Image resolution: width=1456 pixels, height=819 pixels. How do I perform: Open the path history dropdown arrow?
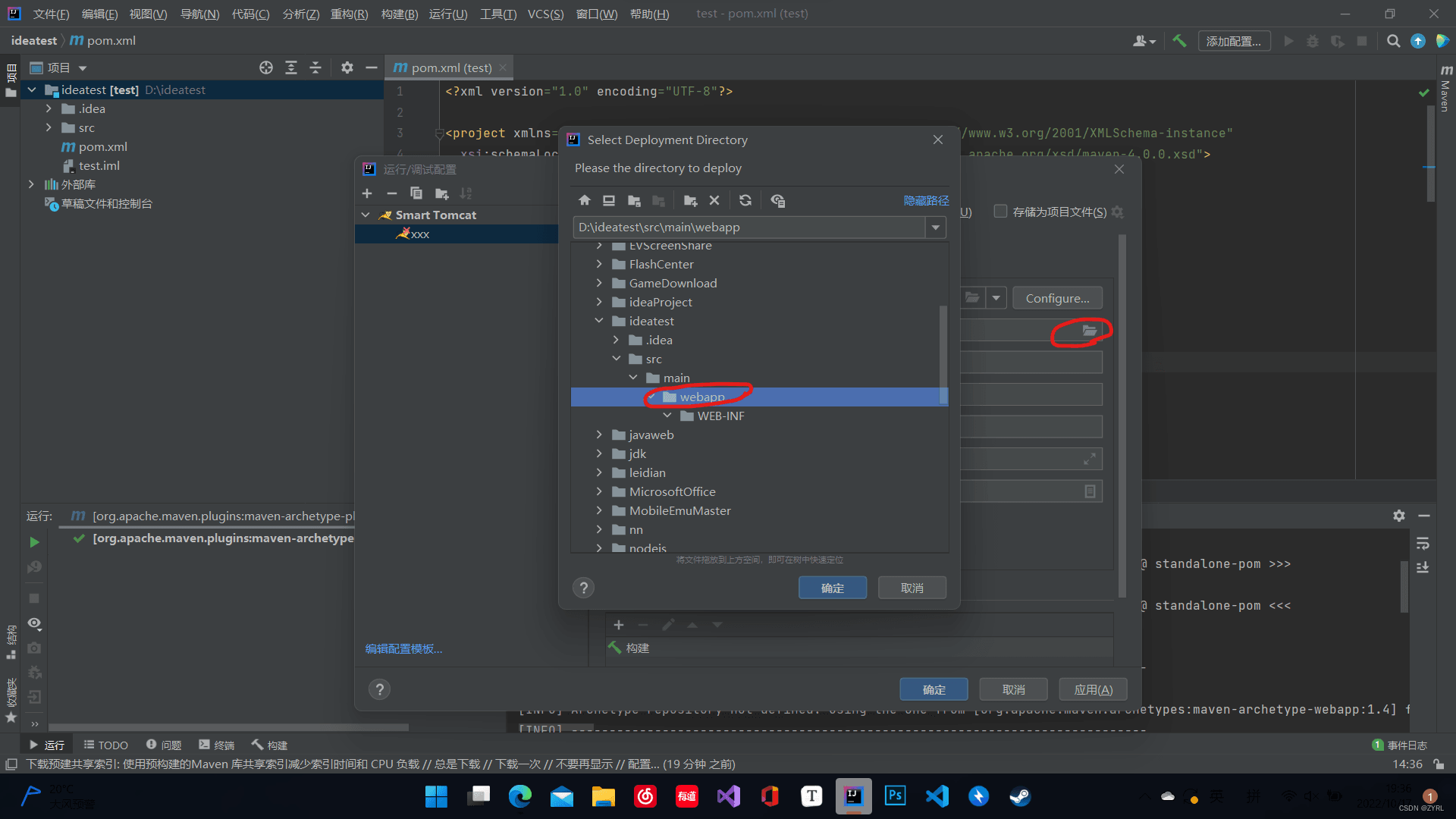(x=936, y=227)
